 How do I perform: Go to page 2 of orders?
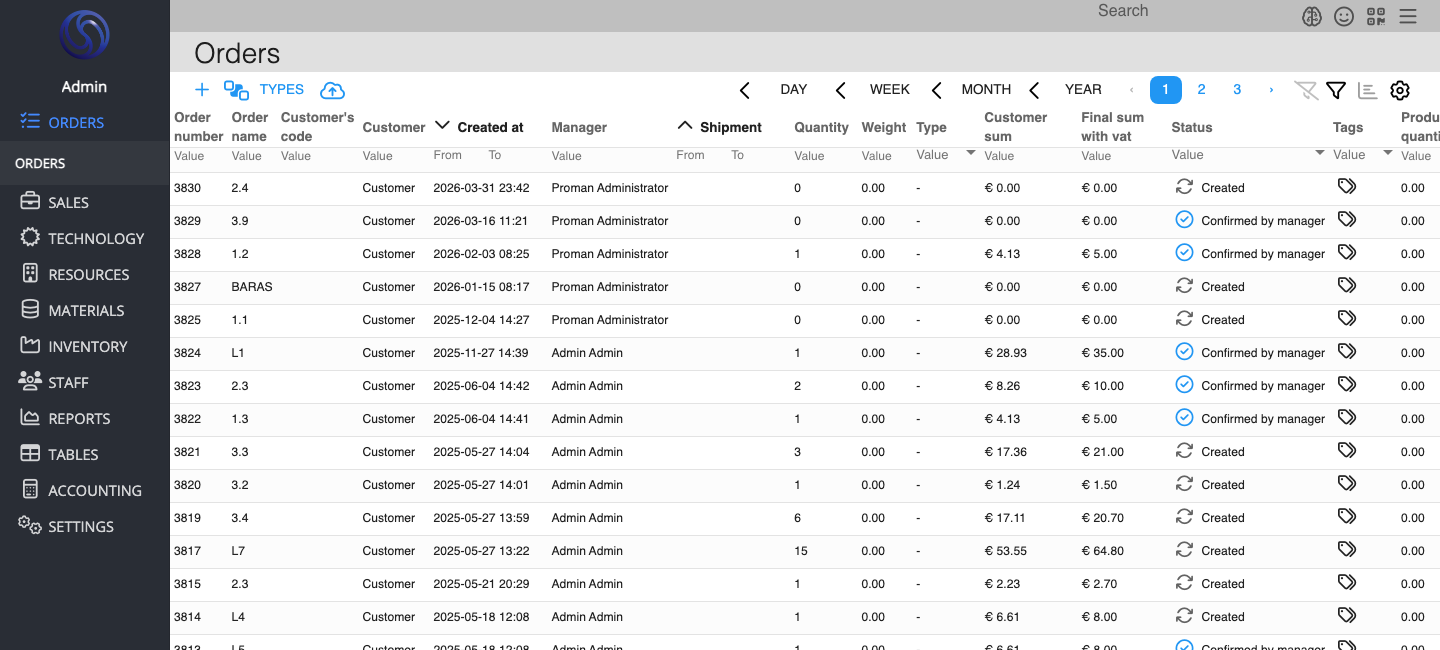coord(1201,89)
